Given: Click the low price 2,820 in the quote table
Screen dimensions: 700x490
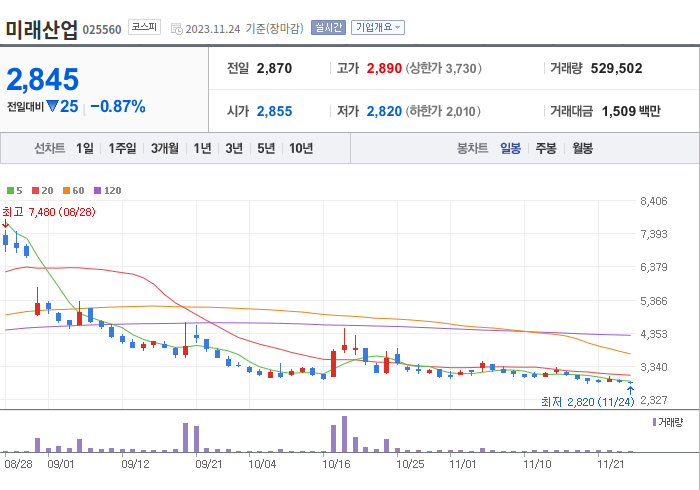Looking at the screenshot, I should click(x=384, y=111).
